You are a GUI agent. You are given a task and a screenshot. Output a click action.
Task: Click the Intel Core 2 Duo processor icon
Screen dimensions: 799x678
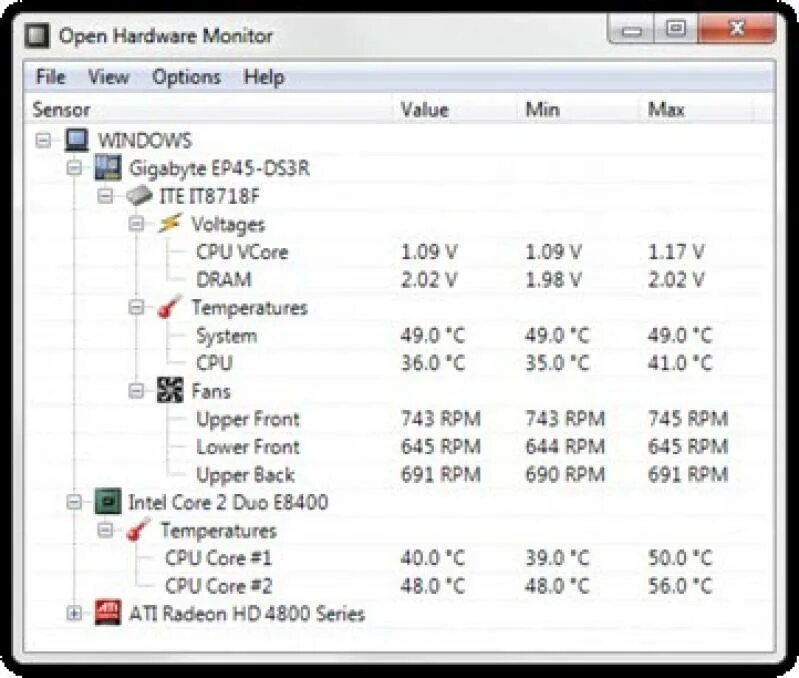tap(108, 502)
